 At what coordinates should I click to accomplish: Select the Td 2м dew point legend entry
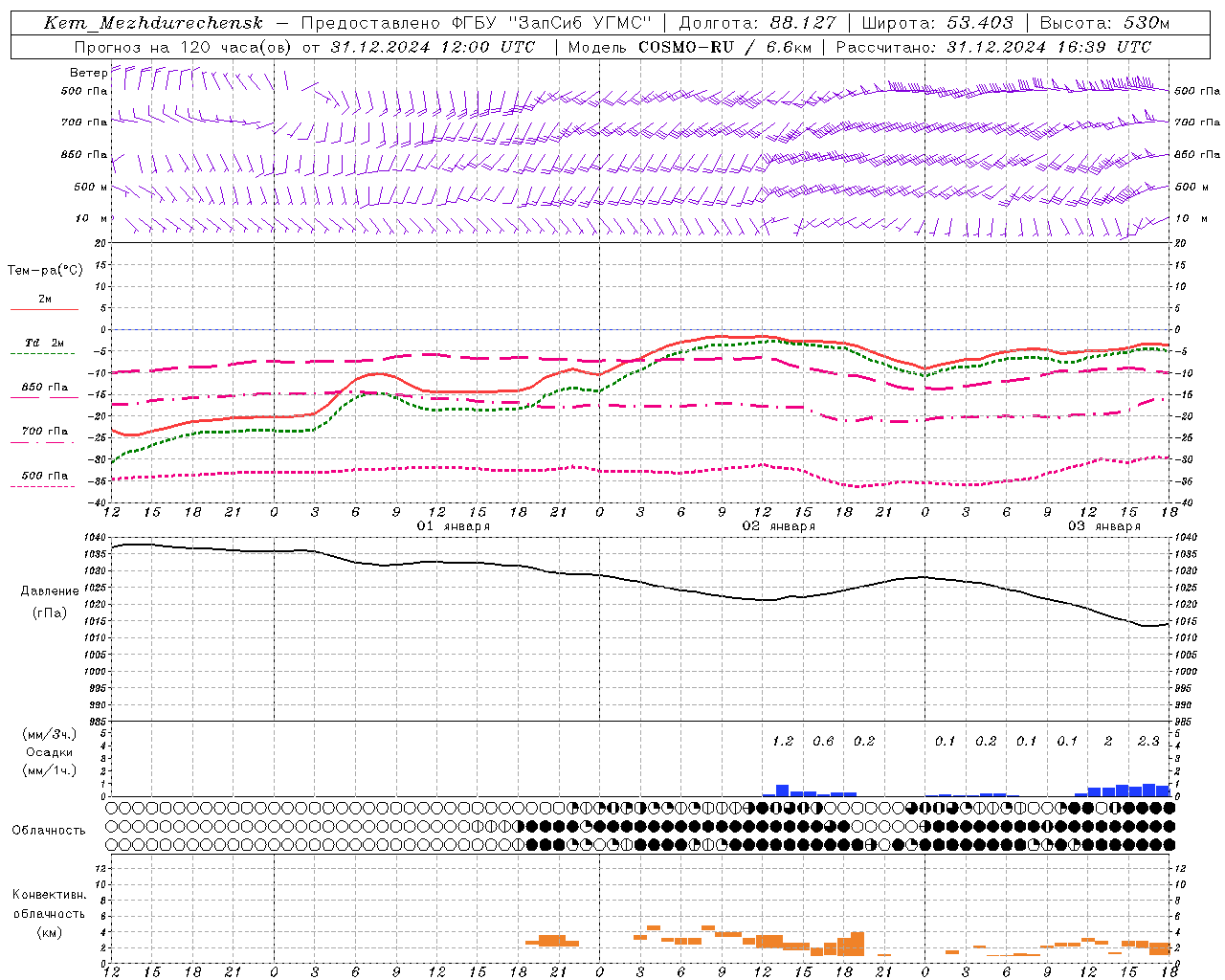(x=45, y=343)
